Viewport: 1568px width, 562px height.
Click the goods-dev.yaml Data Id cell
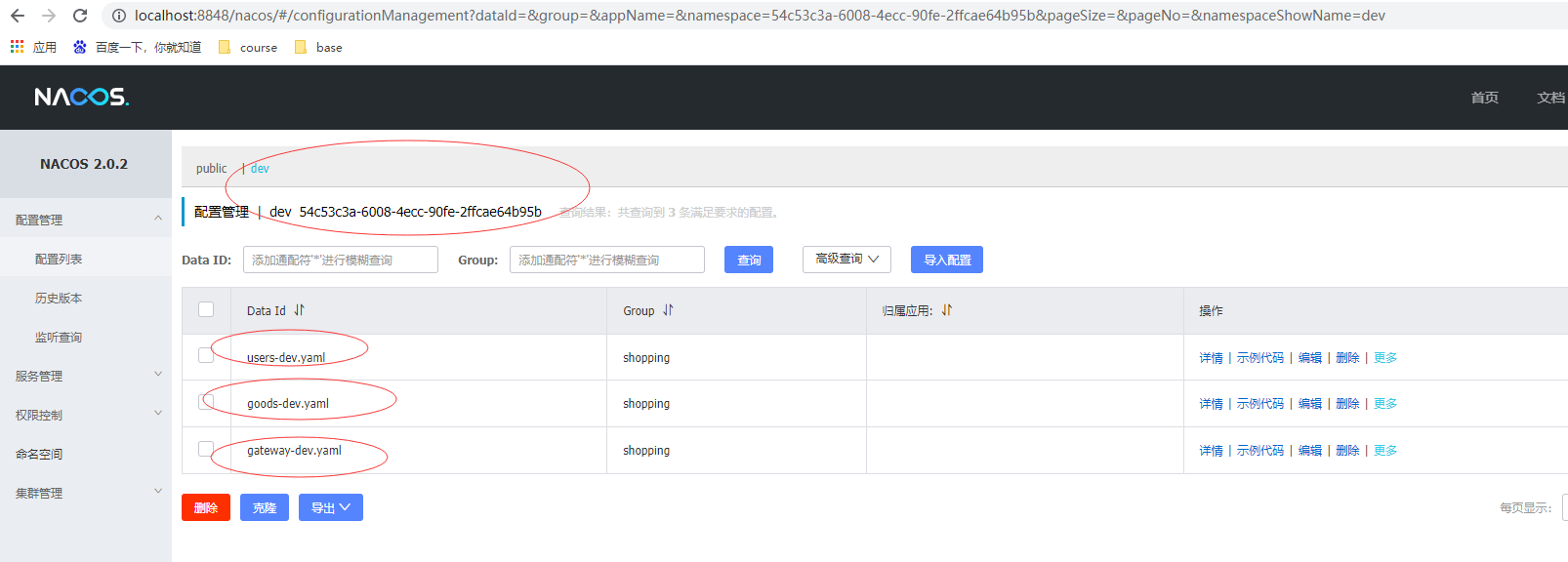pos(288,404)
